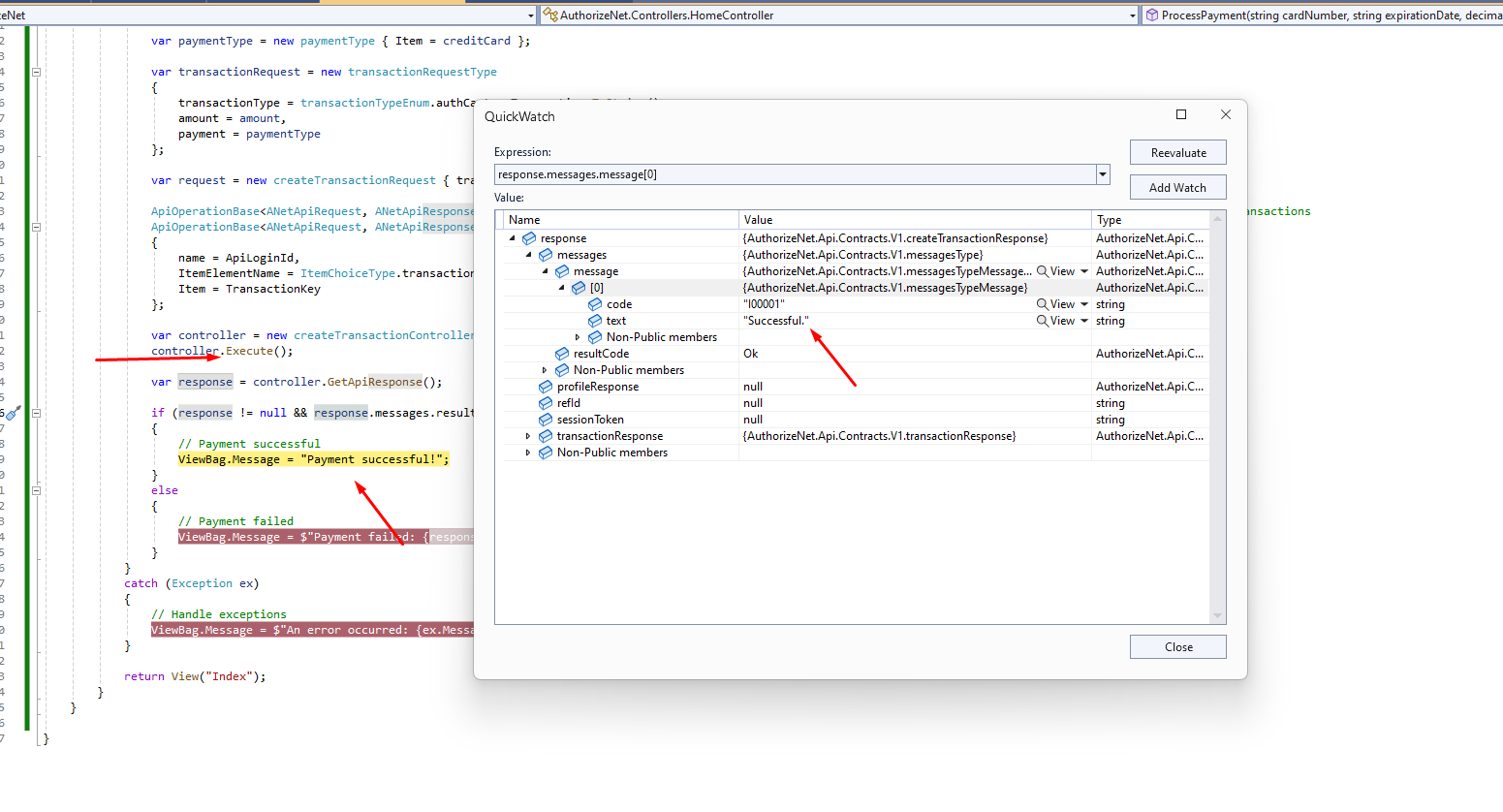Click the Expression input field
The width and height of the screenshot is (1503, 812).
coord(795,174)
